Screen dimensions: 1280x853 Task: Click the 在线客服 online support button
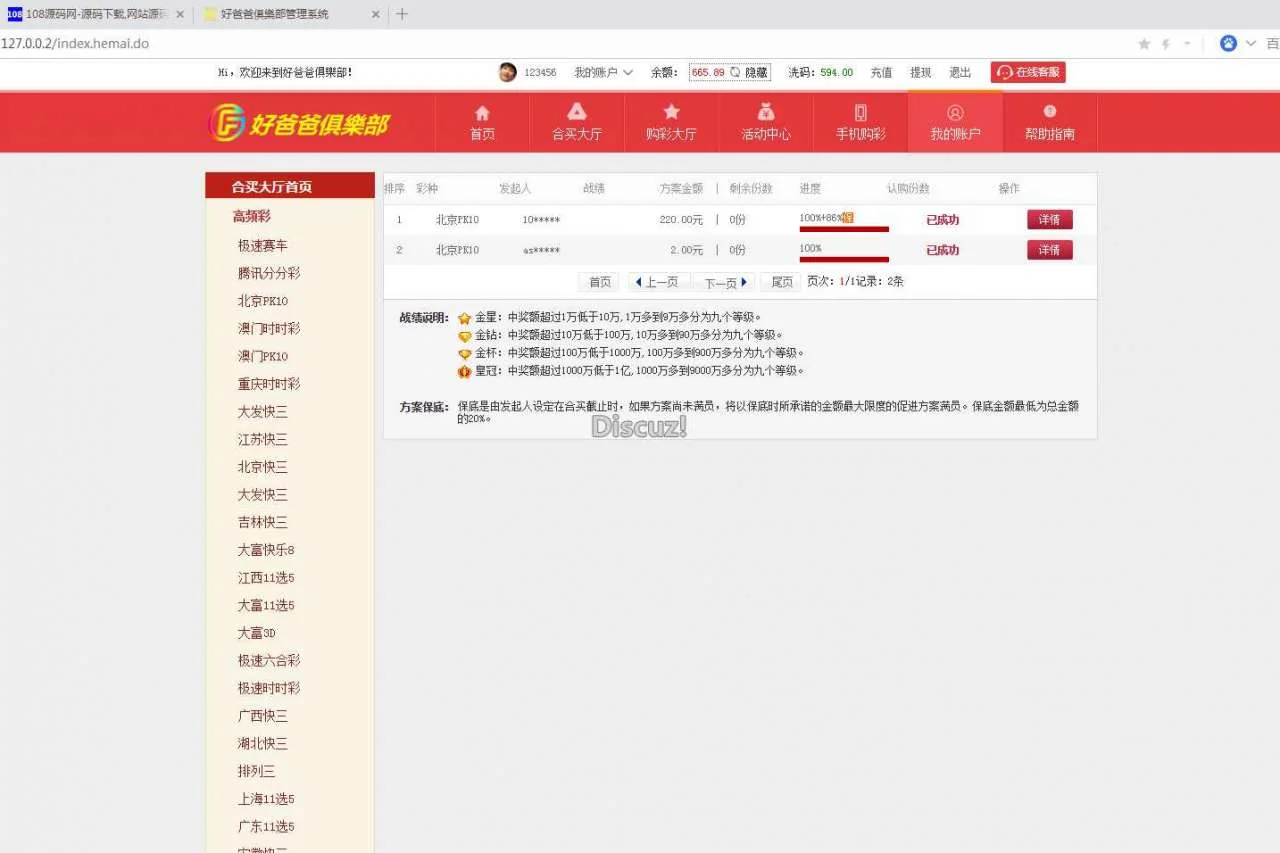tap(1028, 72)
